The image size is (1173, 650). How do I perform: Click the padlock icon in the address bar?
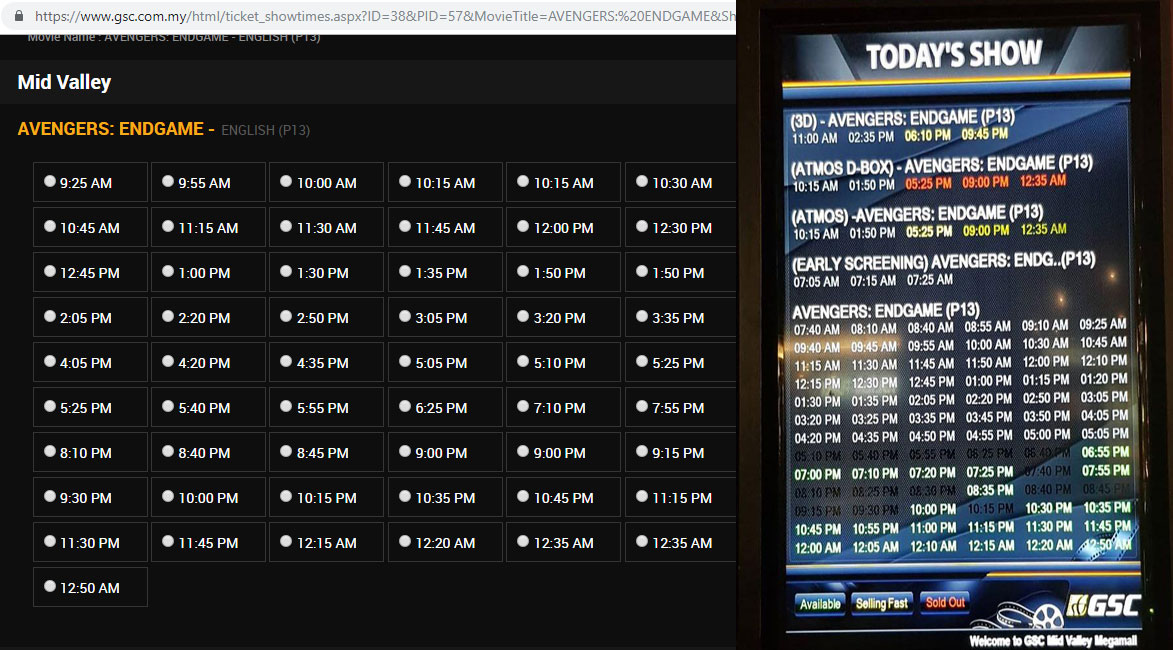point(19,16)
